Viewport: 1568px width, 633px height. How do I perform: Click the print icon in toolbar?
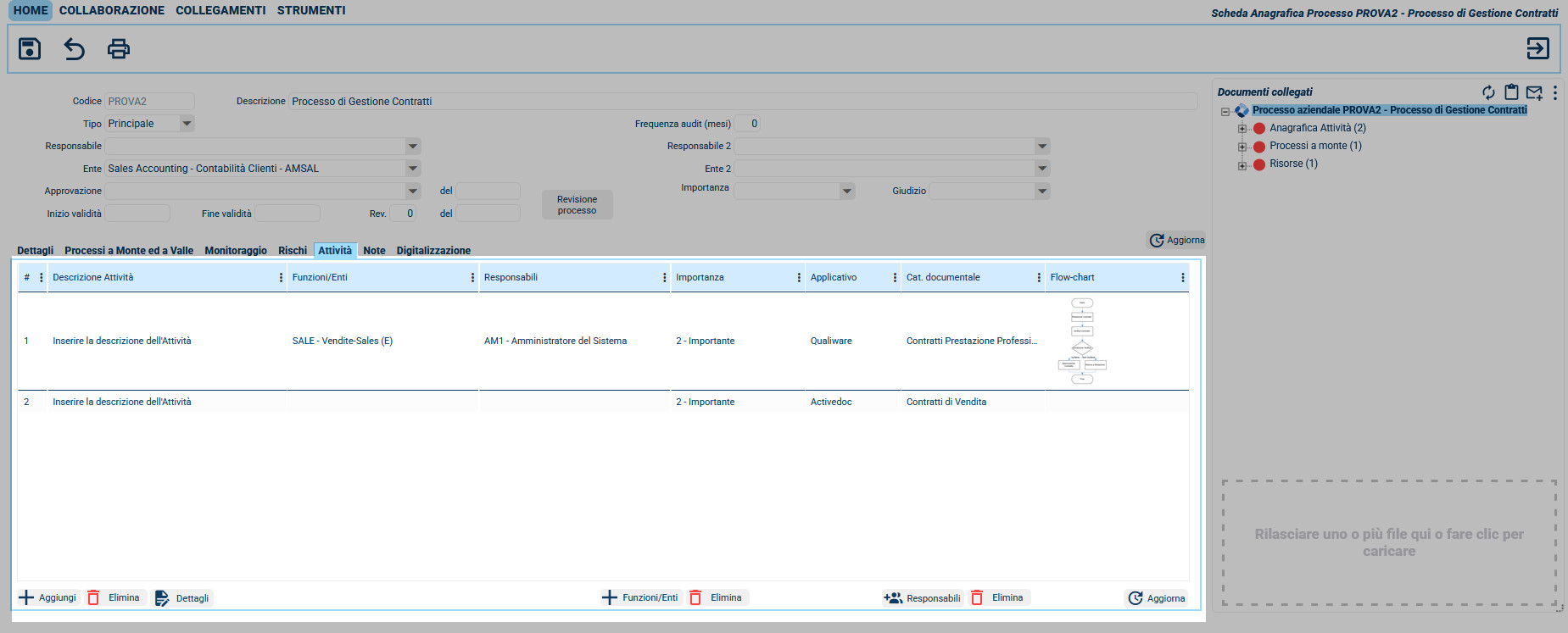click(119, 49)
